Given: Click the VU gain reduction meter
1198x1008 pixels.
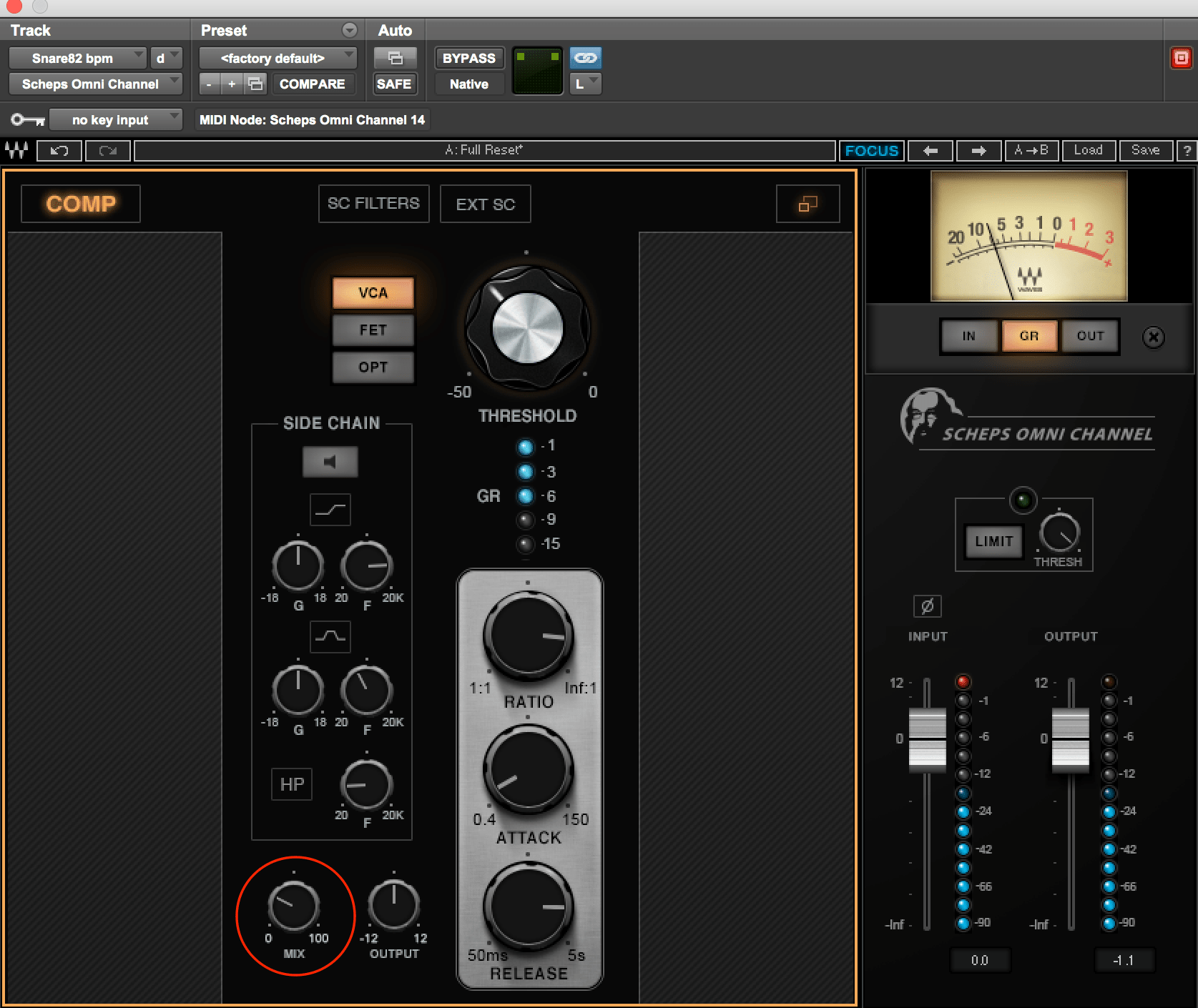Looking at the screenshot, I should point(1028,236).
